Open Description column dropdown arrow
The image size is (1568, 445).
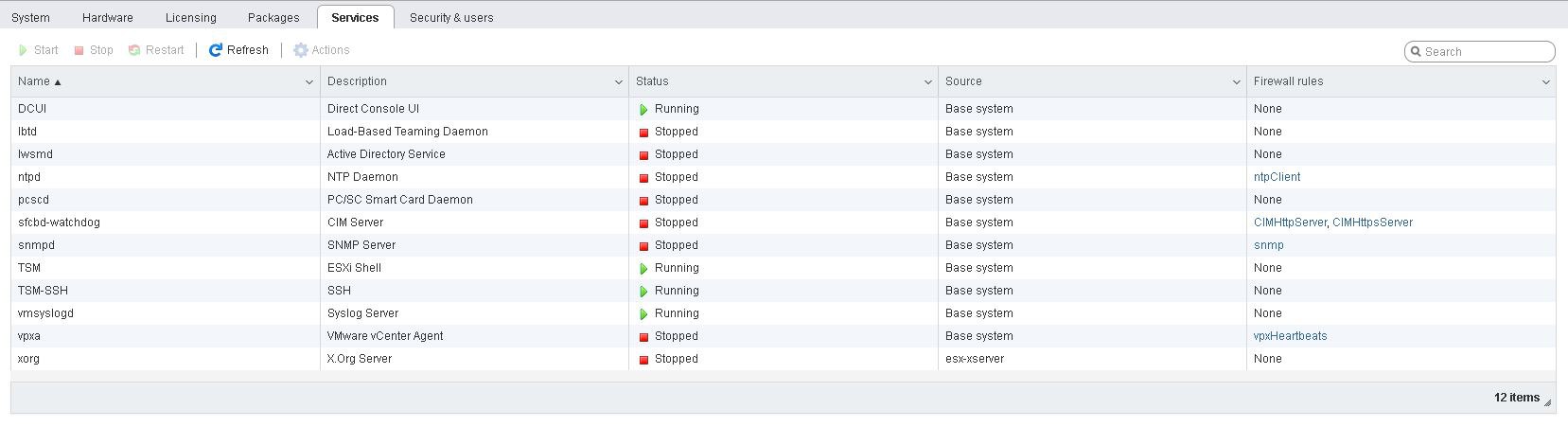618,82
